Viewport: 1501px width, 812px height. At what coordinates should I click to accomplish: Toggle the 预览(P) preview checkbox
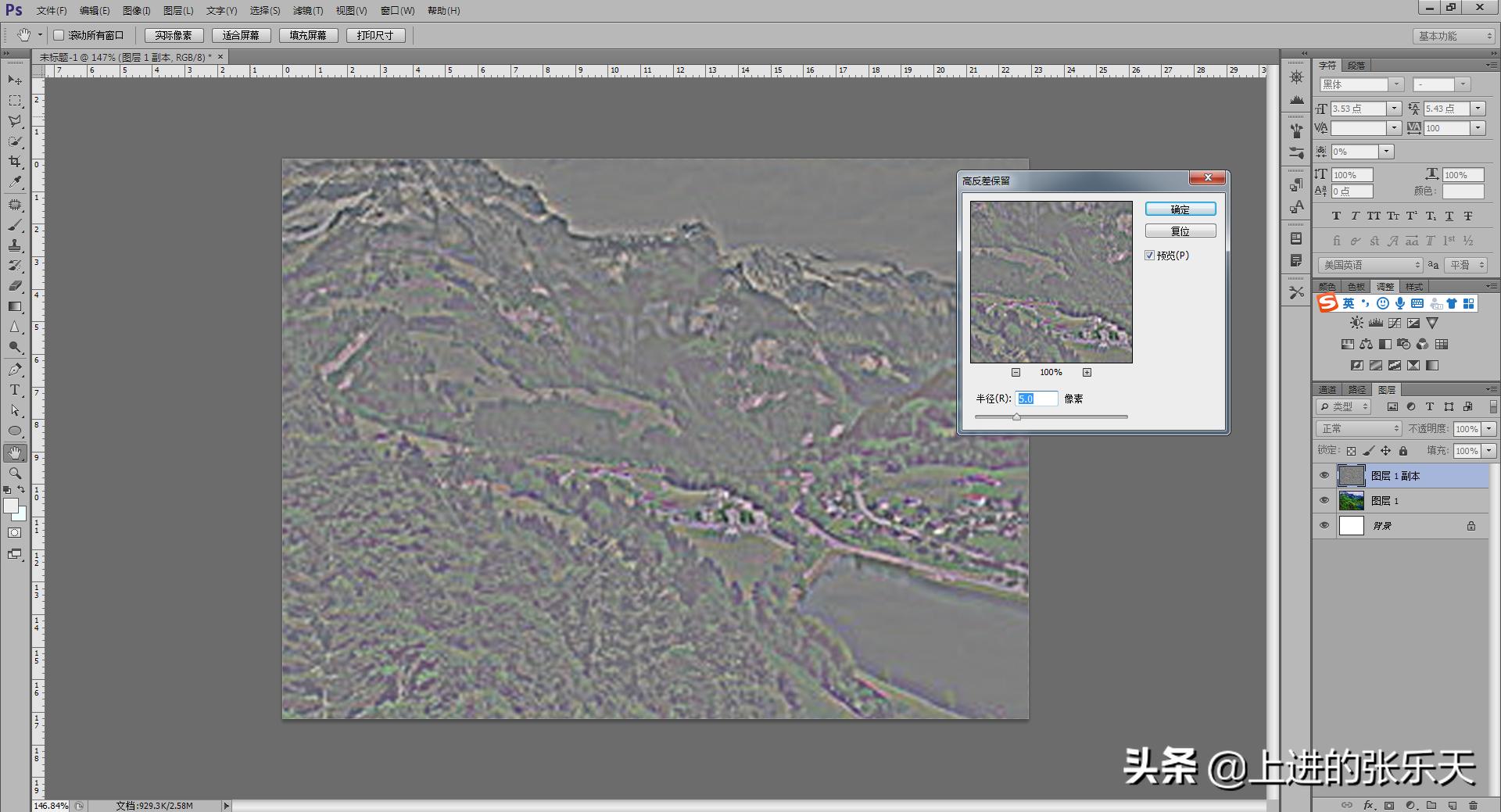pos(1149,255)
